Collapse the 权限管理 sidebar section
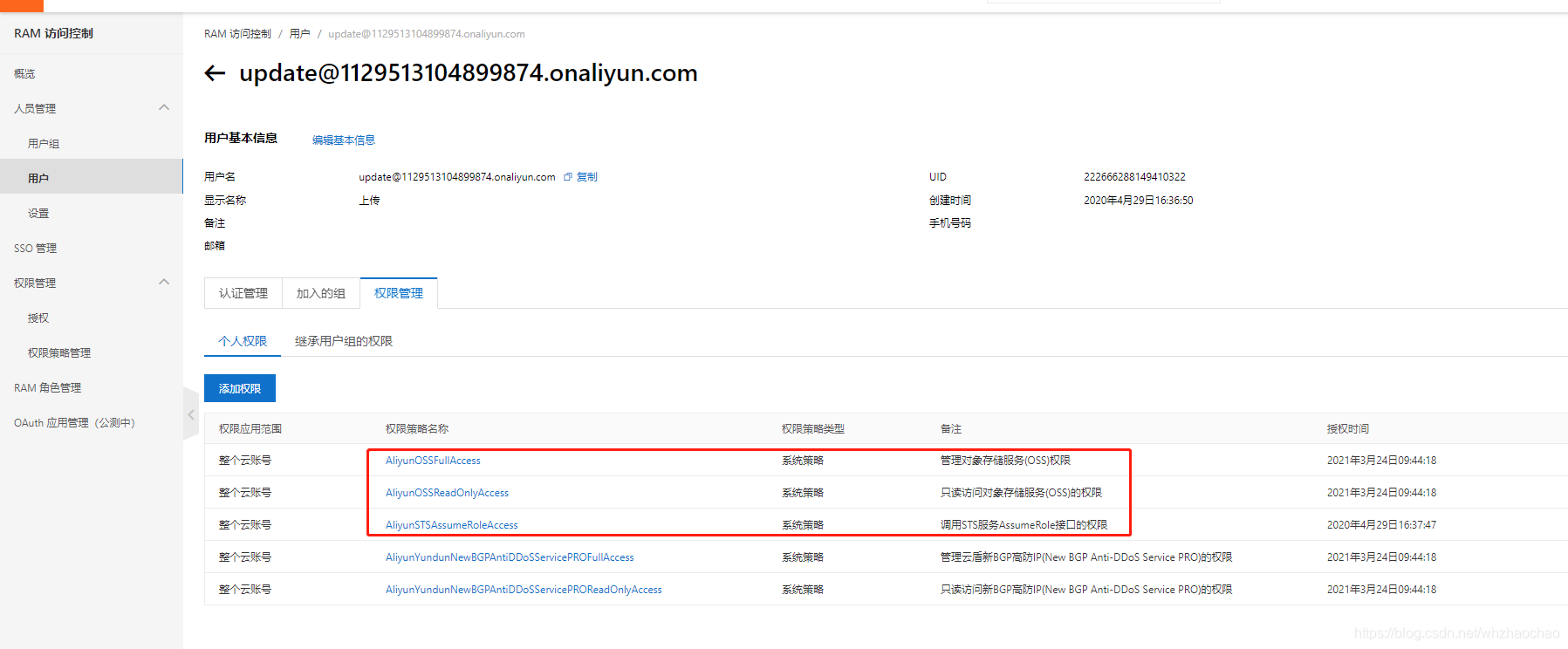The width and height of the screenshot is (1568, 649). [164, 282]
